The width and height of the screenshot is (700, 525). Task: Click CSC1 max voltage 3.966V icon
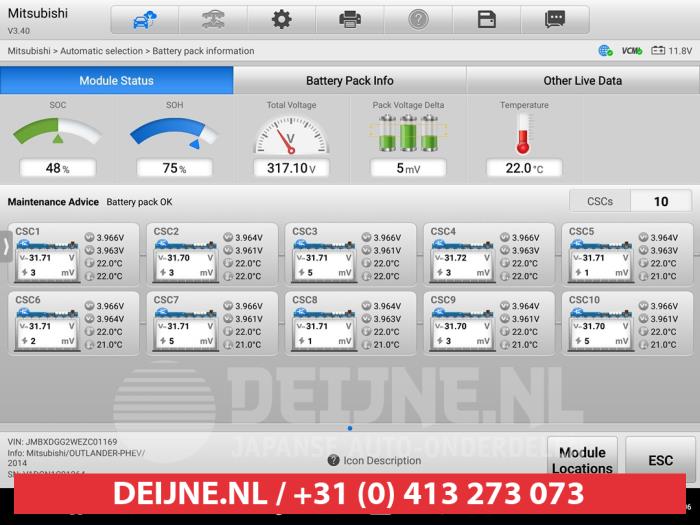pos(89,237)
